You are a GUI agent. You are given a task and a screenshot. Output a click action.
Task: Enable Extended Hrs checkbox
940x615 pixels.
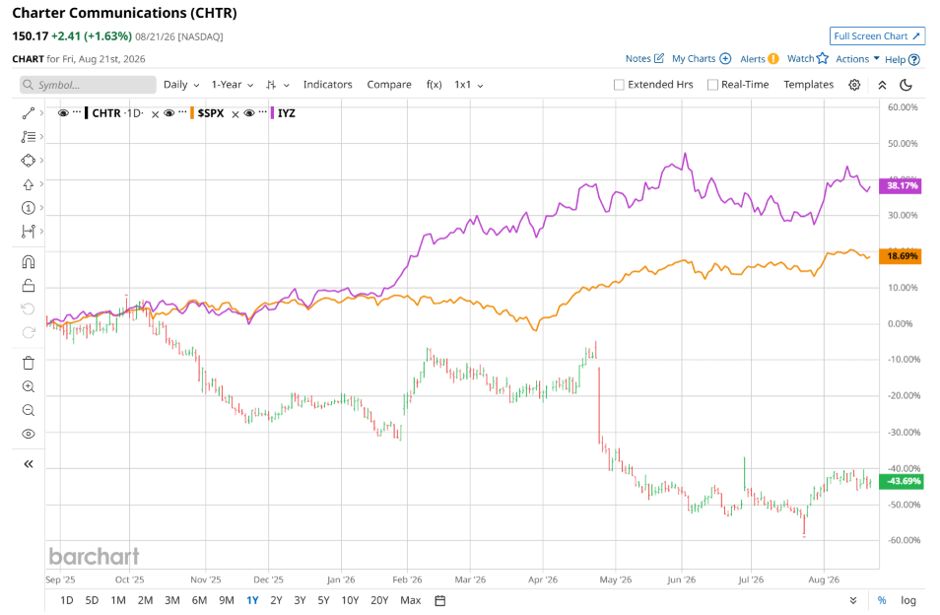pos(619,85)
